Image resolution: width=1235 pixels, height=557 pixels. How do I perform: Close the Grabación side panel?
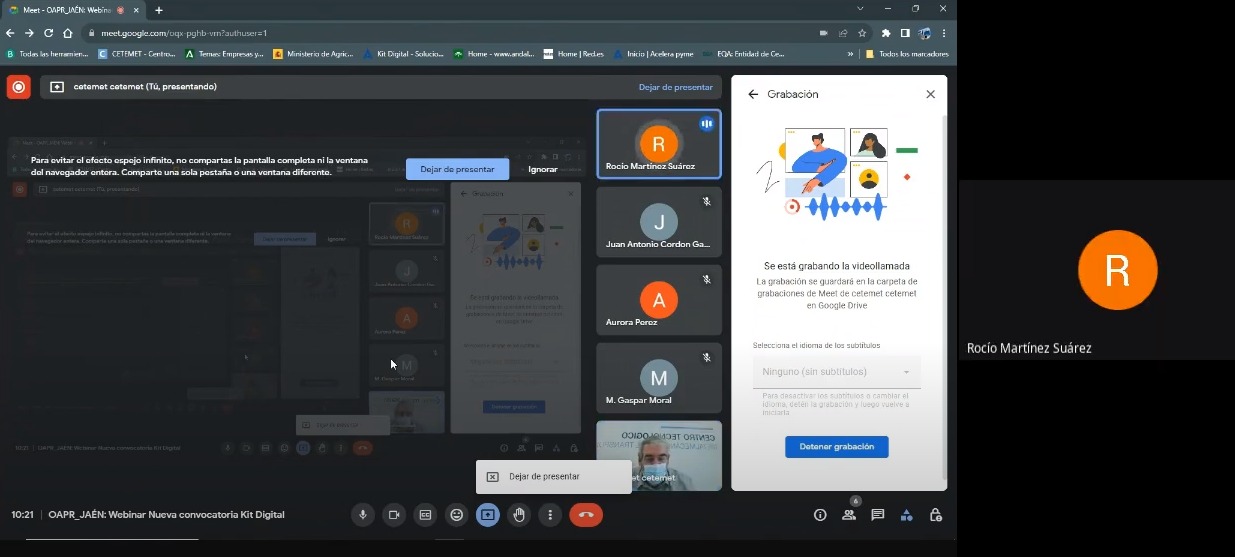tap(930, 94)
